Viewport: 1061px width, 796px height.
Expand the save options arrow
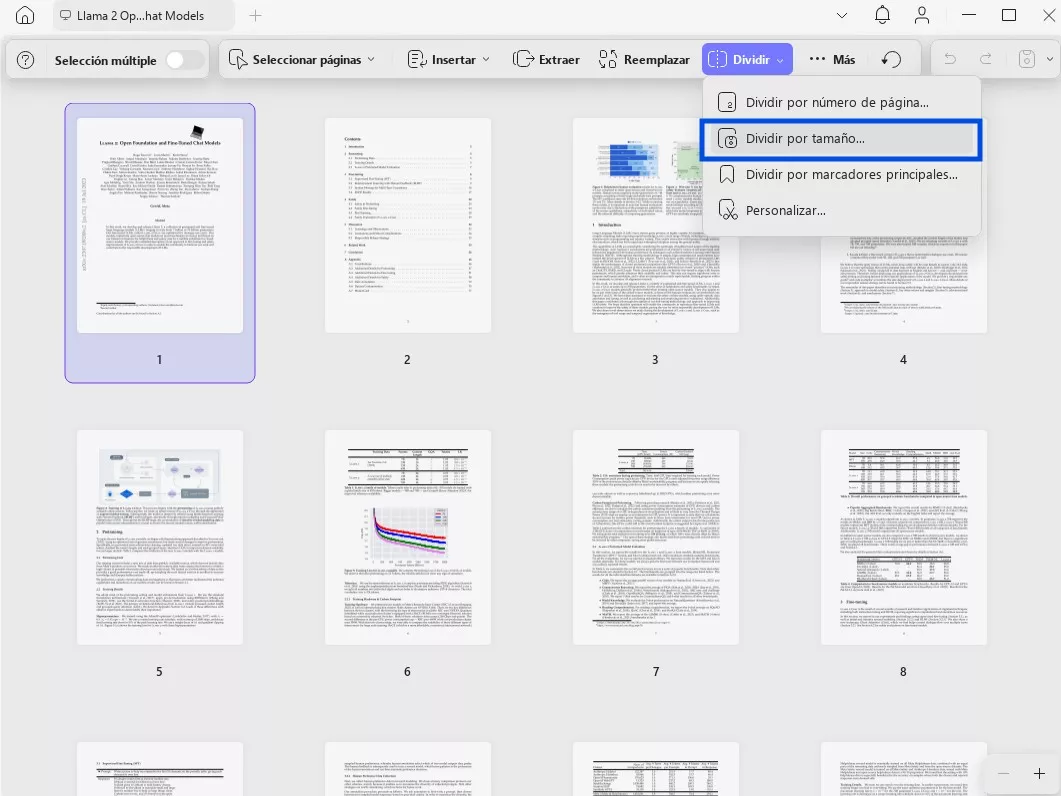point(1049,60)
